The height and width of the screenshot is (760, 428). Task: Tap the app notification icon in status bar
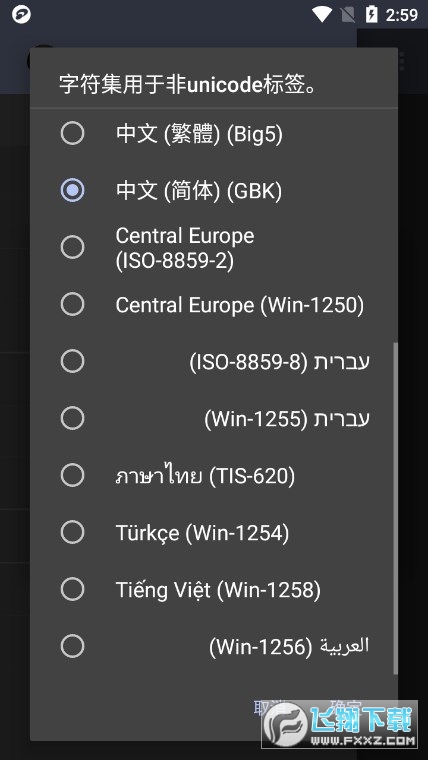[x=21, y=15]
